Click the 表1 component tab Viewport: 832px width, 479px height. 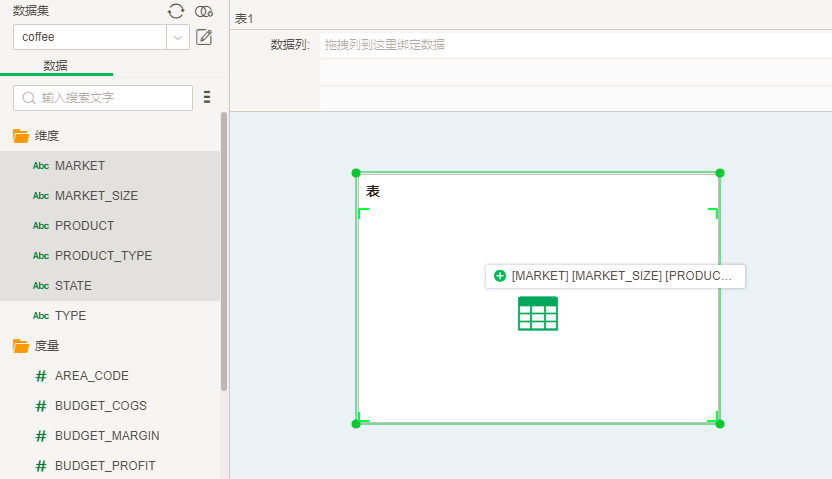(x=244, y=19)
